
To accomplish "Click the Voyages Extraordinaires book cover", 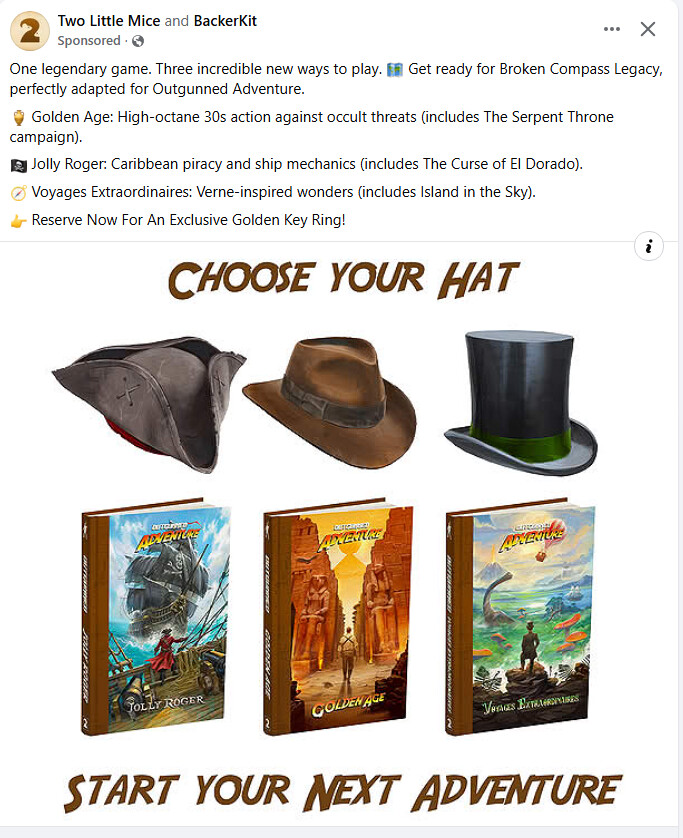I will (x=520, y=617).
